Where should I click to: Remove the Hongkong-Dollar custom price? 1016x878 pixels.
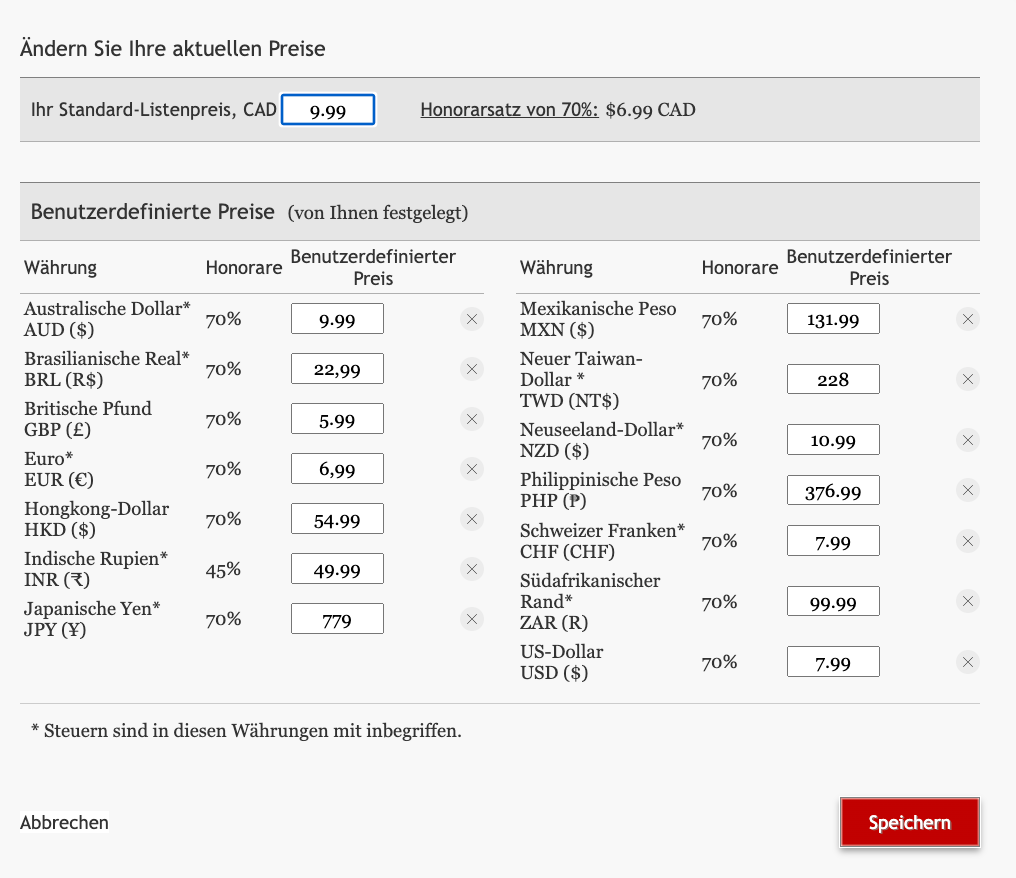[471, 518]
